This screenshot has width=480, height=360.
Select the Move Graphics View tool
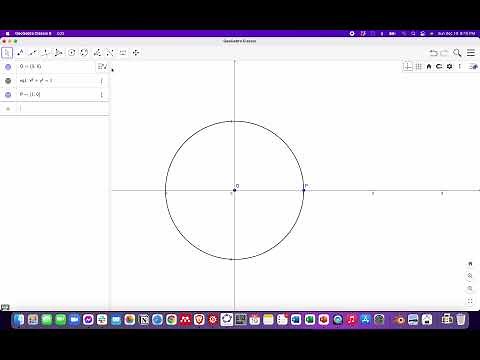(136, 53)
